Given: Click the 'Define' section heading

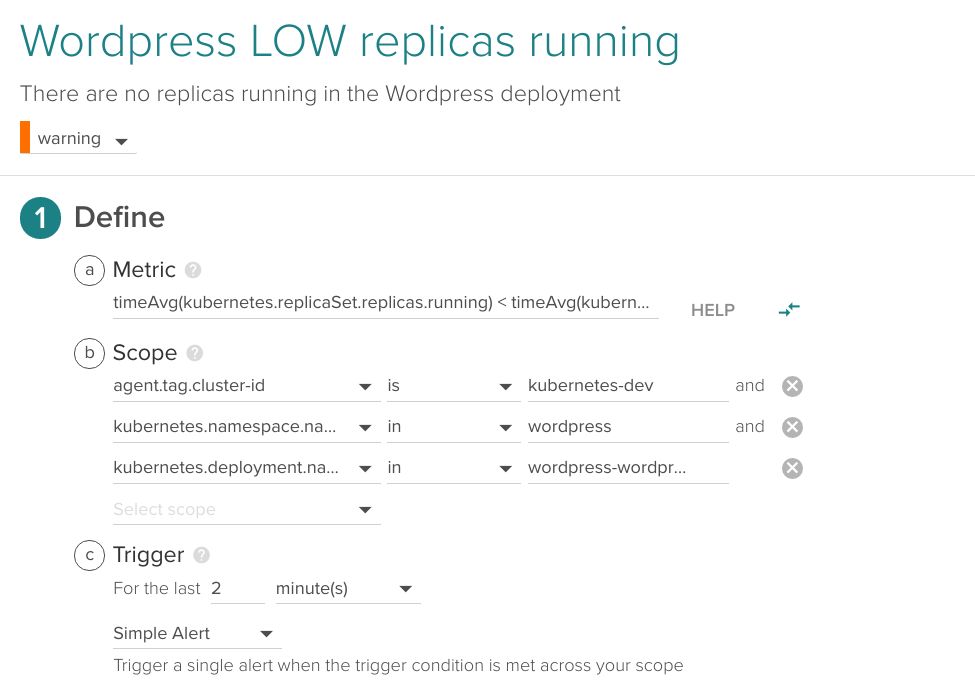Looking at the screenshot, I should pos(119,218).
